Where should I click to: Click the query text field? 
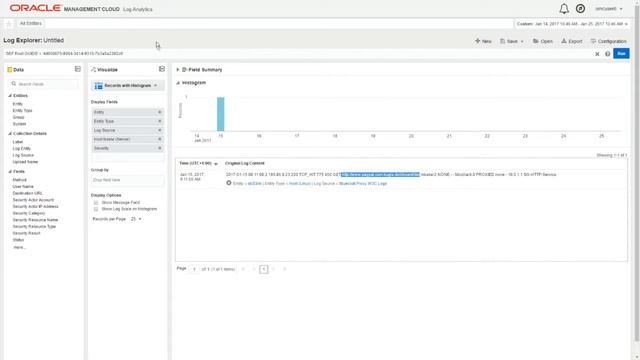coord(298,53)
